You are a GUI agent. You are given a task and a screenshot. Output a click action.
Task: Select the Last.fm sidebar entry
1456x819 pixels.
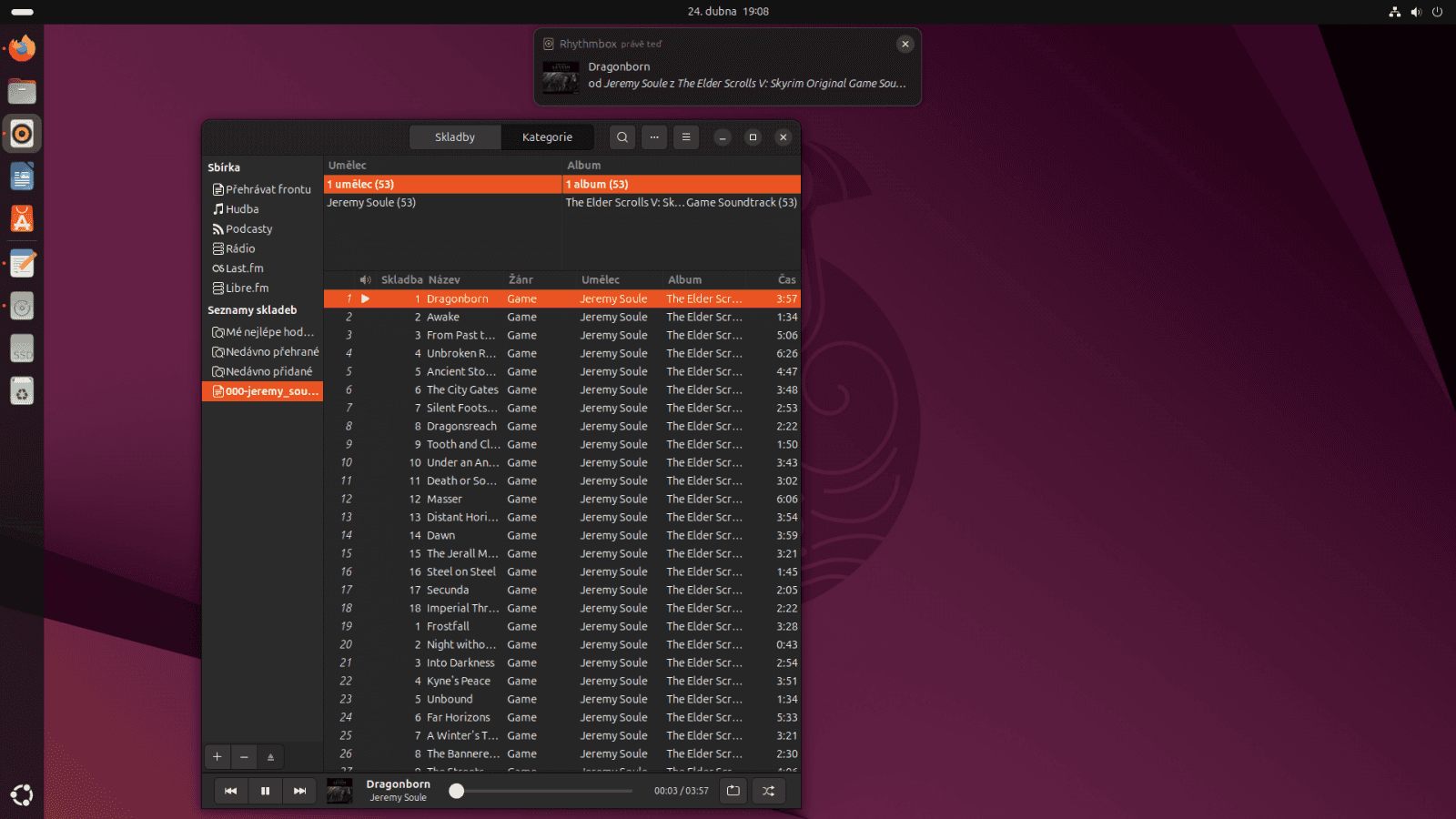coord(244,268)
